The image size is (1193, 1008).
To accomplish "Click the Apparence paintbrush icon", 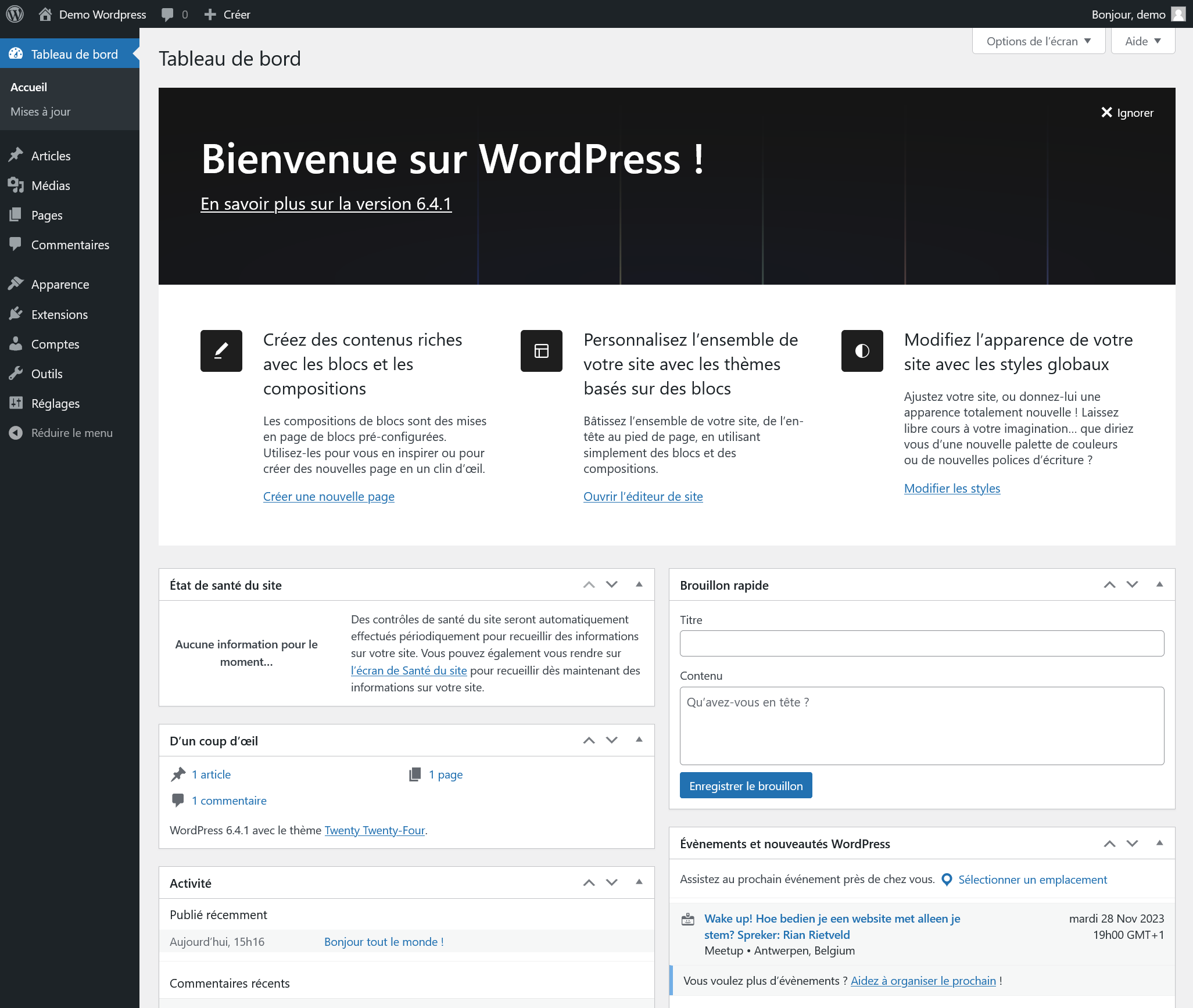I will point(16,284).
